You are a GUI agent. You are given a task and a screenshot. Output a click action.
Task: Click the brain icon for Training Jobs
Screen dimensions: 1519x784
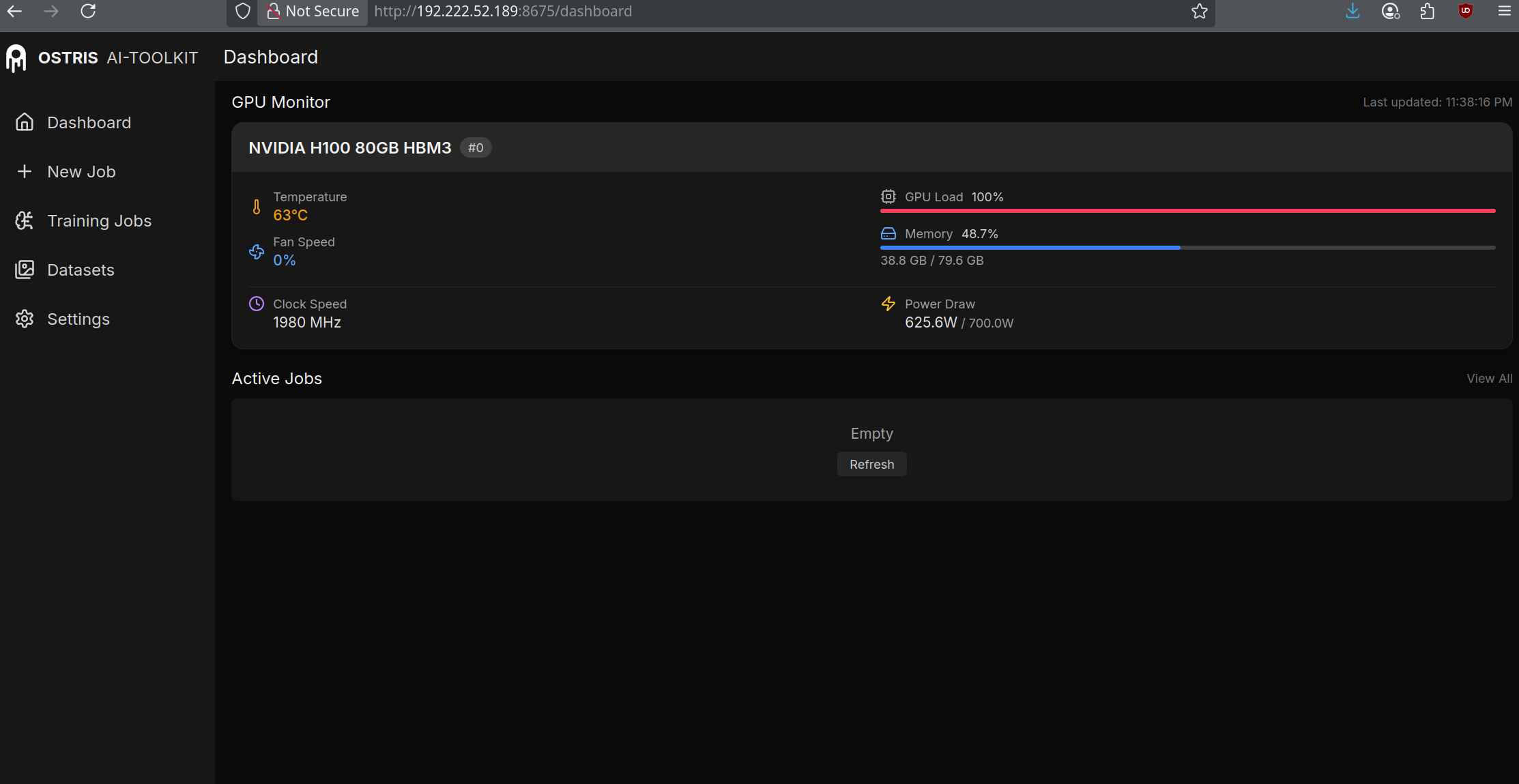[x=25, y=220]
